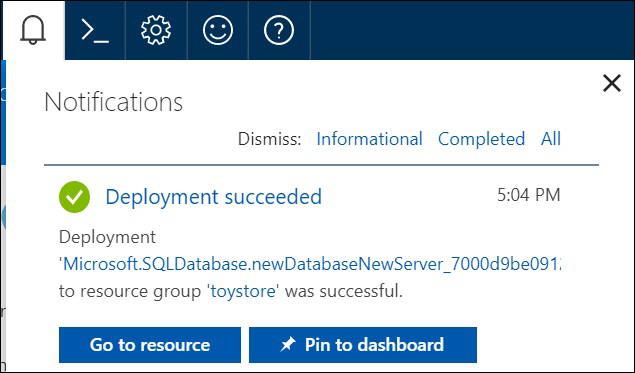Click the Dismiss: label
The width and height of the screenshot is (635, 373).
click(x=270, y=139)
